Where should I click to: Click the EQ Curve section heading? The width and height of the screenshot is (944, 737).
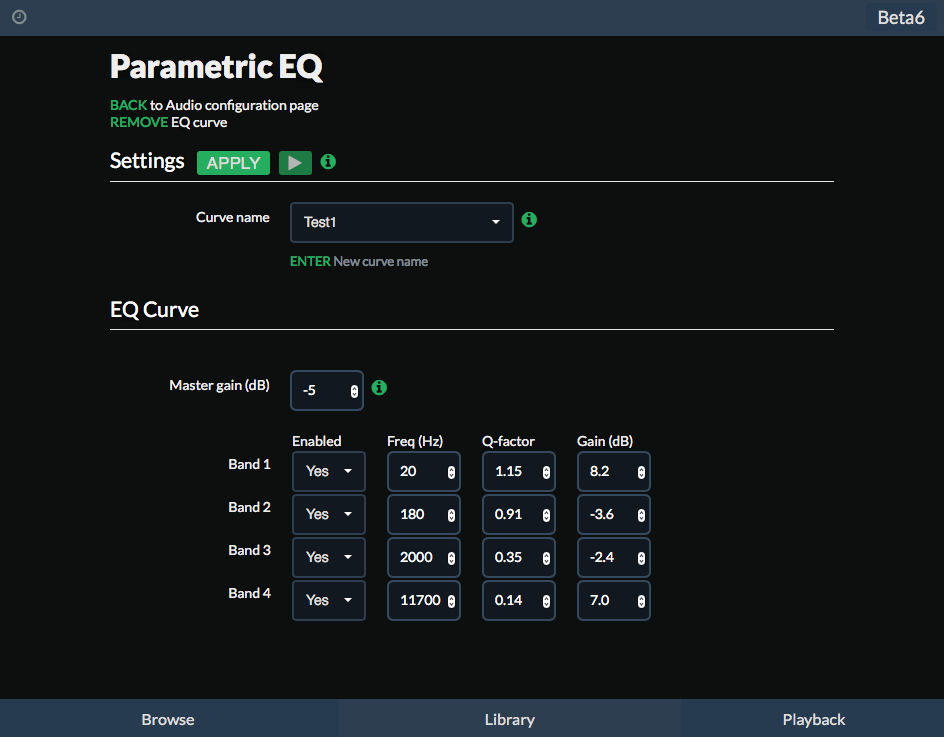pos(154,309)
